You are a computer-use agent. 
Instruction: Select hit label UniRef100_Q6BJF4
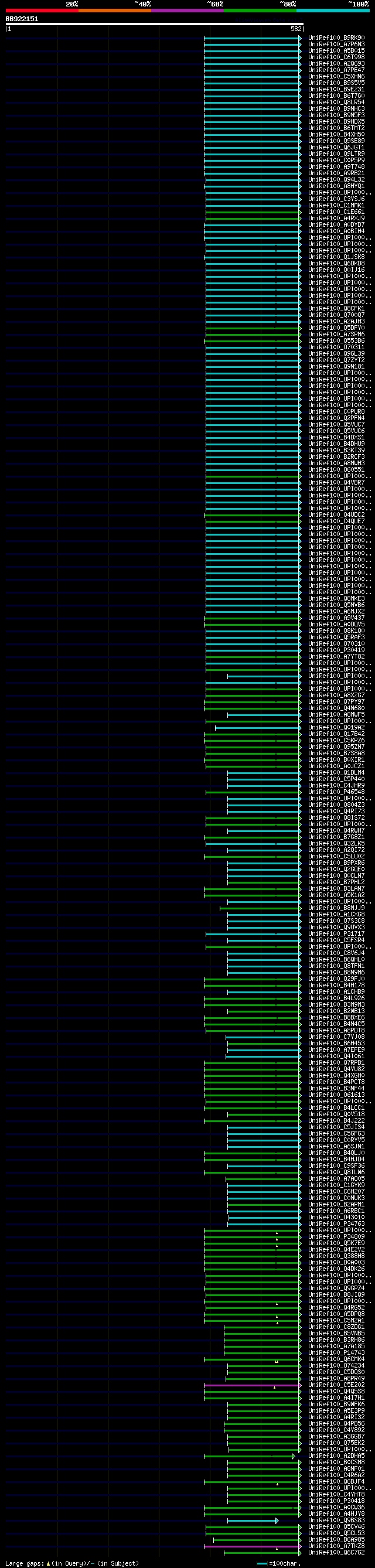point(337,1482)
